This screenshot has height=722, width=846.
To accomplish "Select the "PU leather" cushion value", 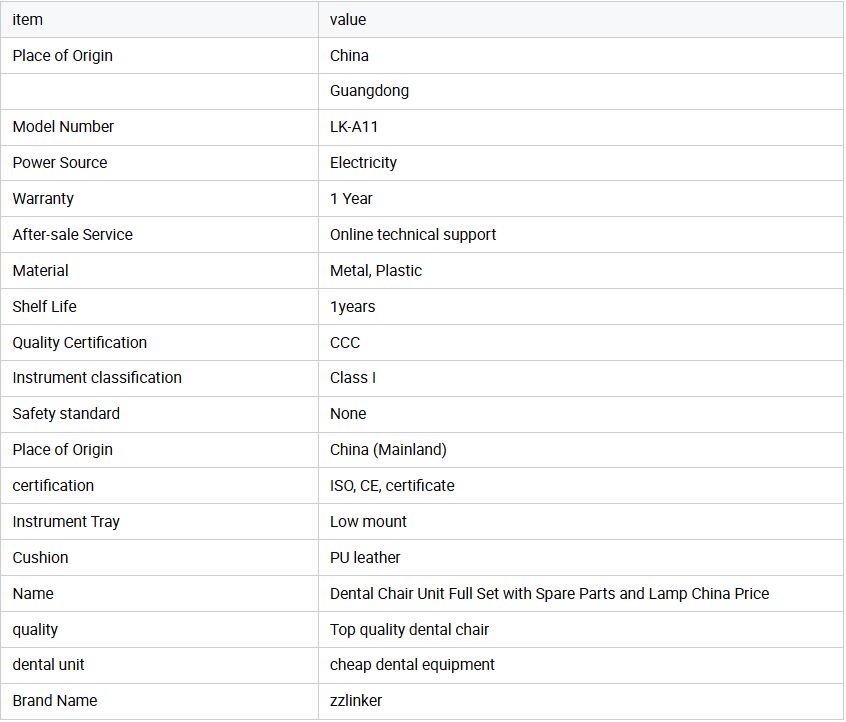I will [x=365, y=558].
